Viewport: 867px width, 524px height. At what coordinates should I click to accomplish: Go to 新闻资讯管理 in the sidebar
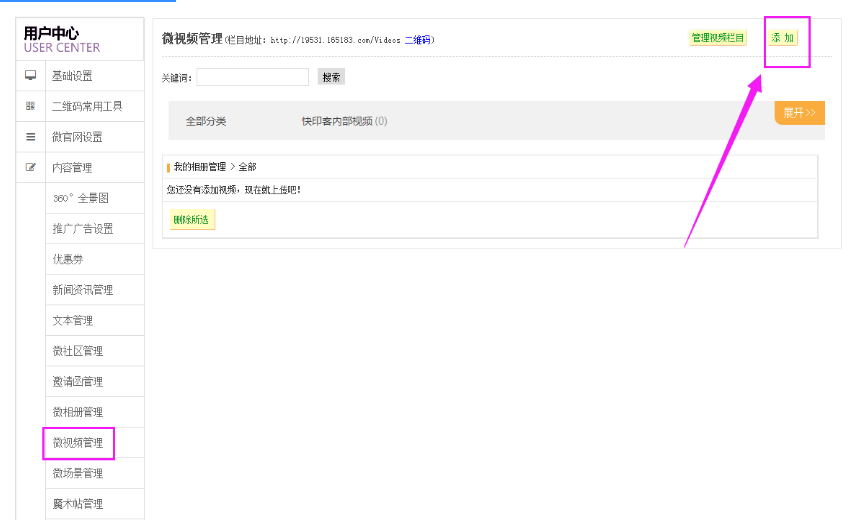[83, 290]
